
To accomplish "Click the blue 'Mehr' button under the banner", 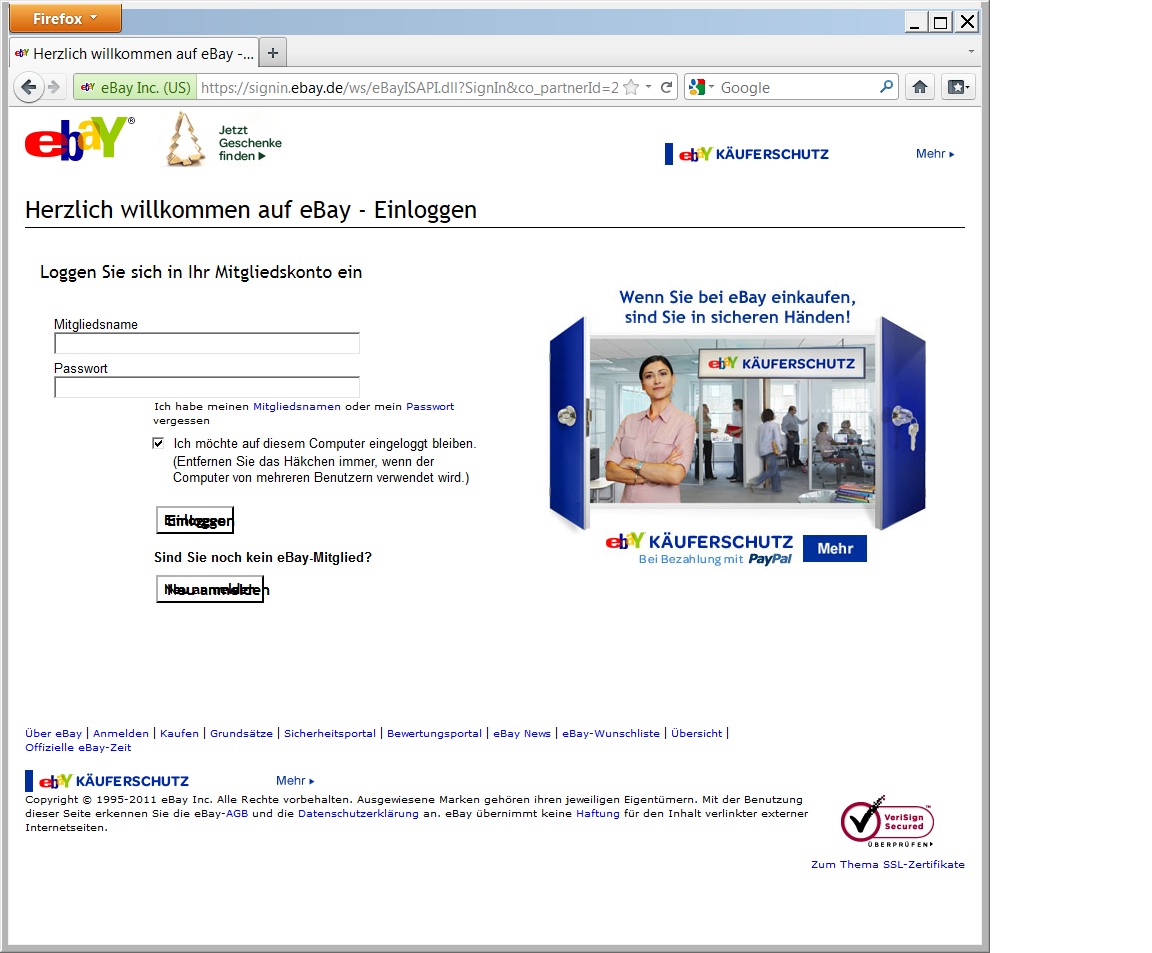I will point(835,549).
